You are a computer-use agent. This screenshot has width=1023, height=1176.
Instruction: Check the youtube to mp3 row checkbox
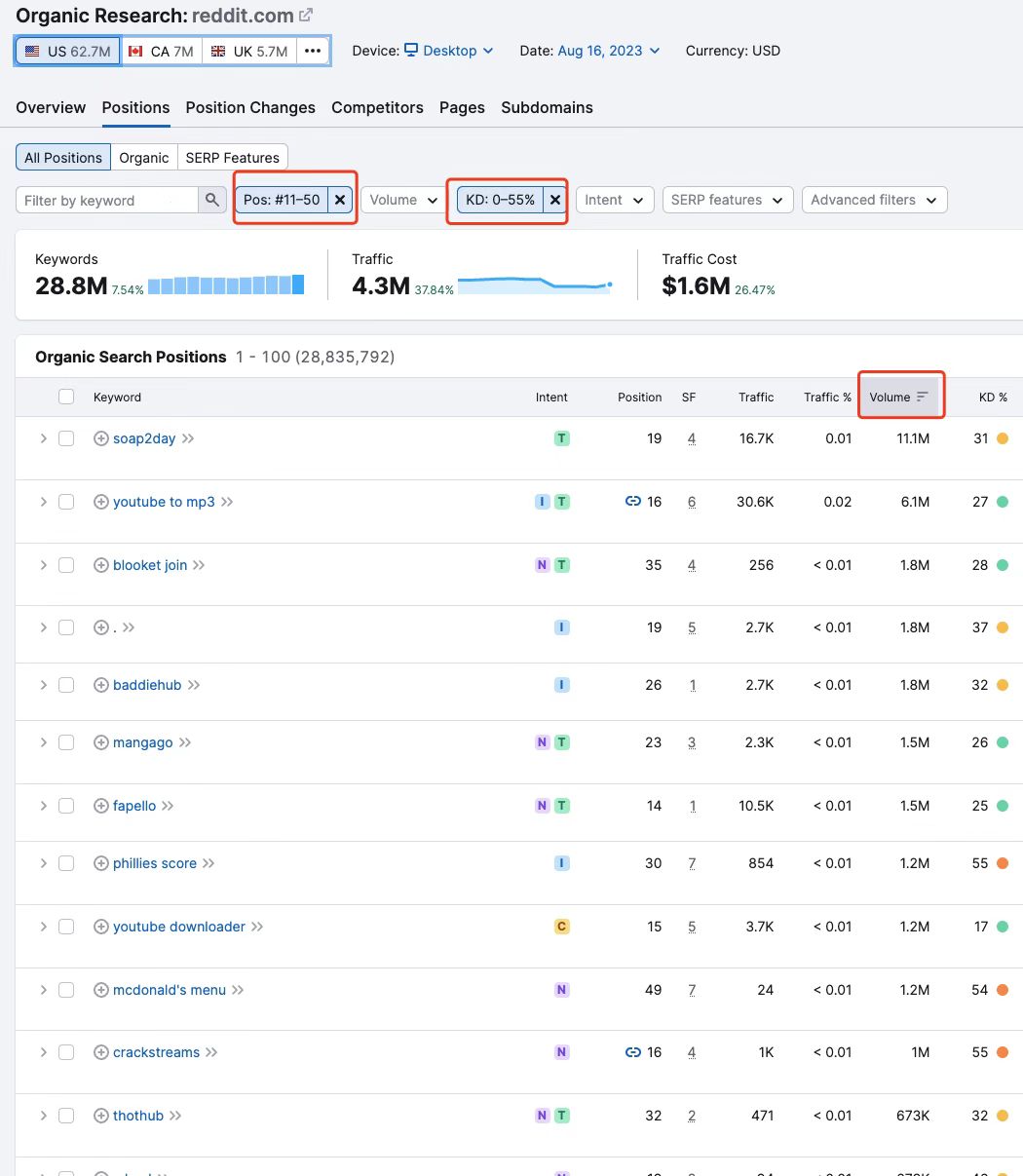(x=66, y=502)
